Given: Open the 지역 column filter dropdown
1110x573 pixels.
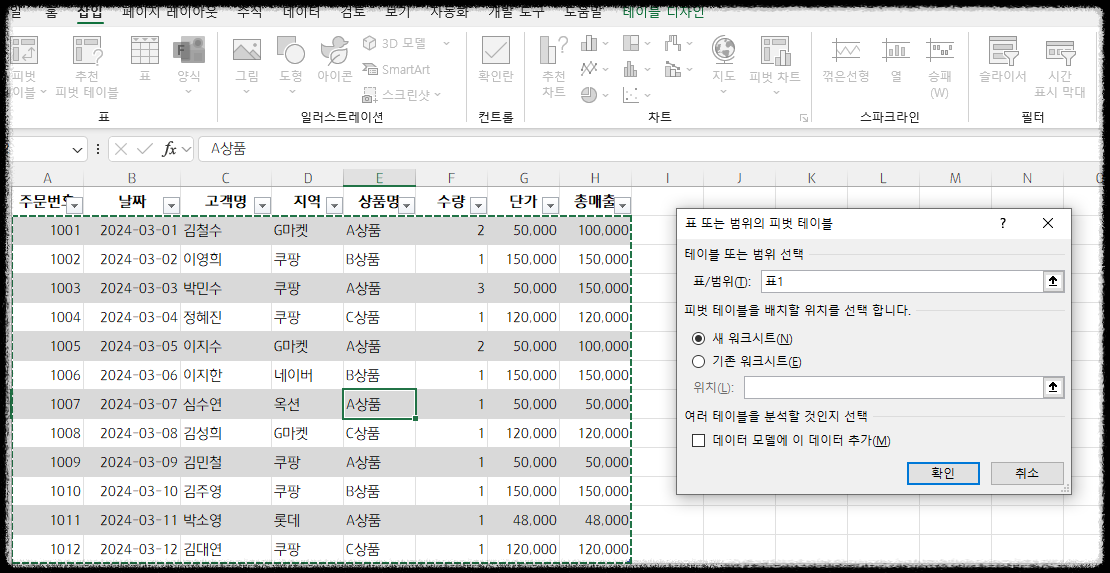Looking at the screenshot, I should click(334, 205).
